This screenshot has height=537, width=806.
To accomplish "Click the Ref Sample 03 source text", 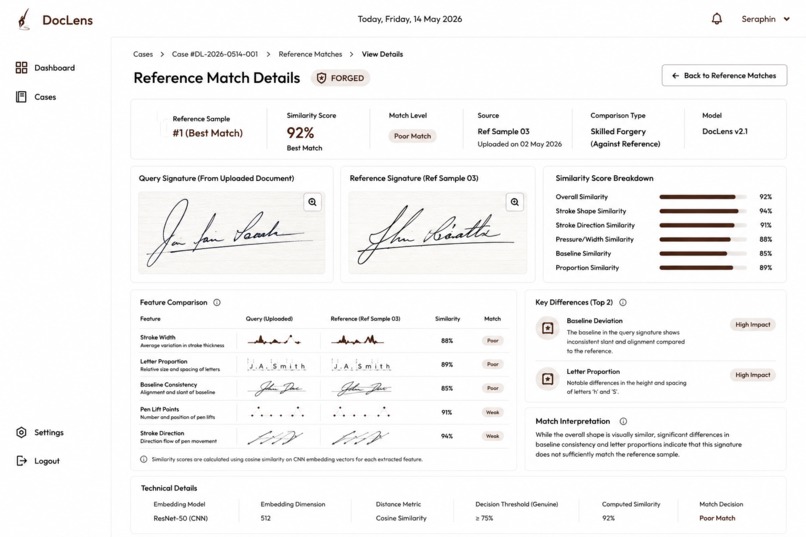I will click(x=503, y=132).
